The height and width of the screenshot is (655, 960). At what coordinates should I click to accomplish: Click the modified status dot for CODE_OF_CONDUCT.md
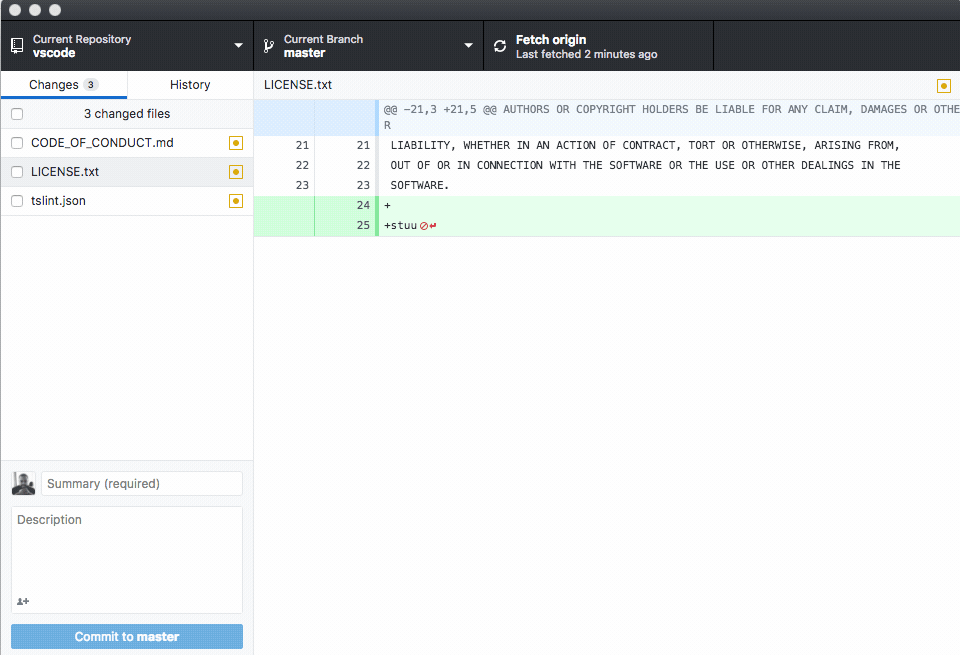pos(236,143)
